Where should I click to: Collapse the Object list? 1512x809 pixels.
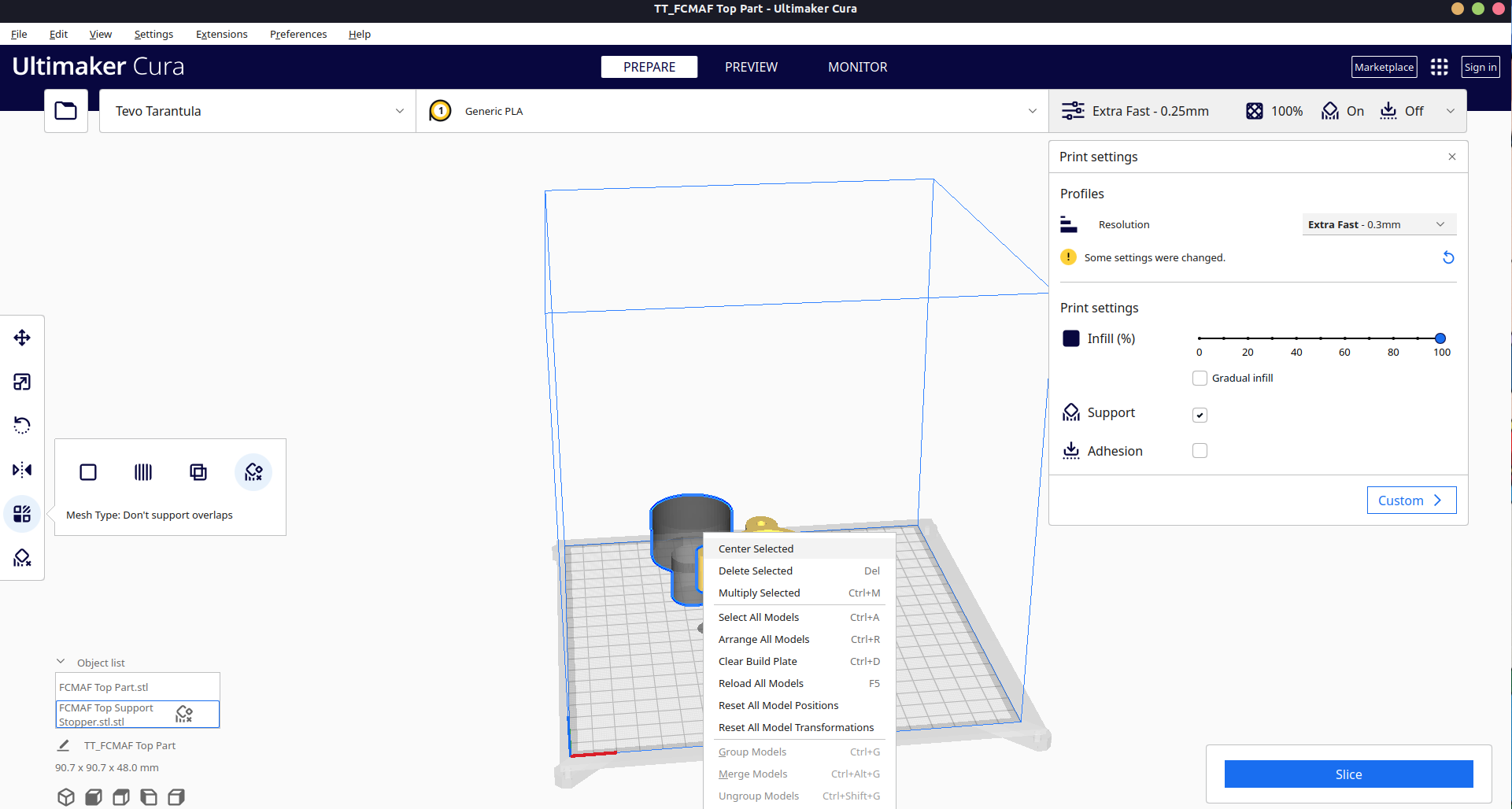point(61,662)
